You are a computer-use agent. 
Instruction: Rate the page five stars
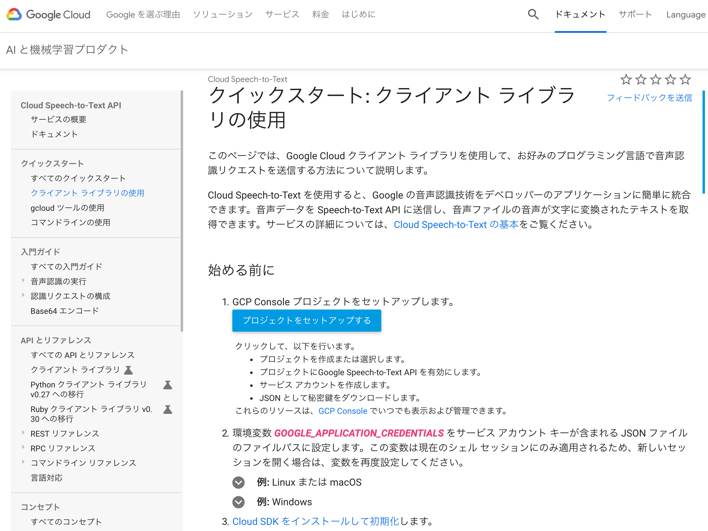coord(685,80)
